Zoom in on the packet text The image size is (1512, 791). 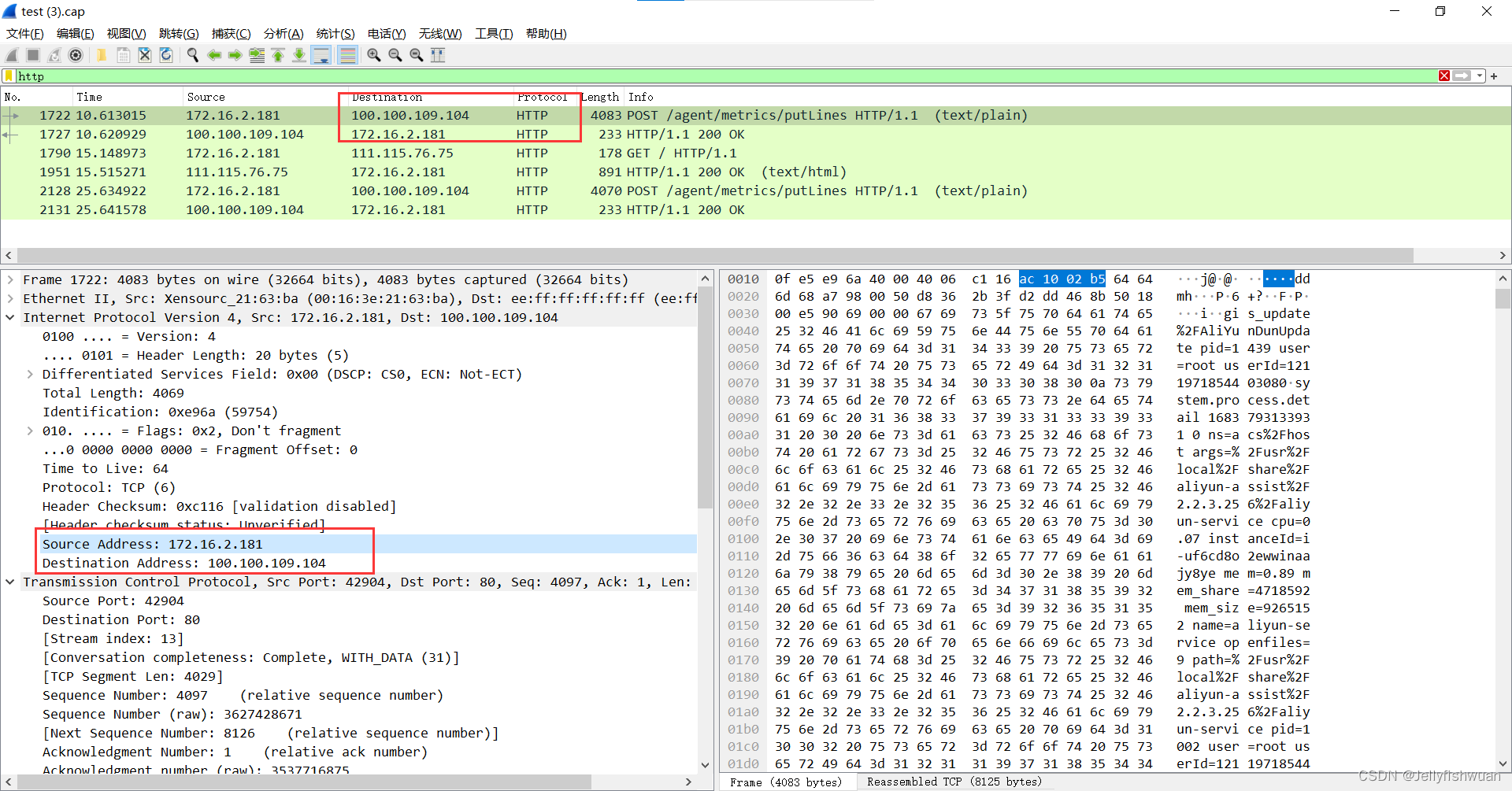373,55
